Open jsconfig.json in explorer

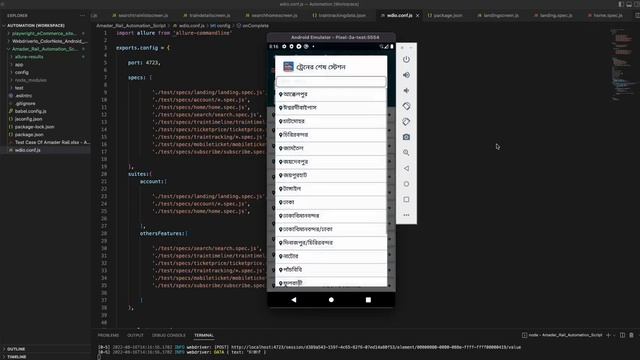pos(28,119)
